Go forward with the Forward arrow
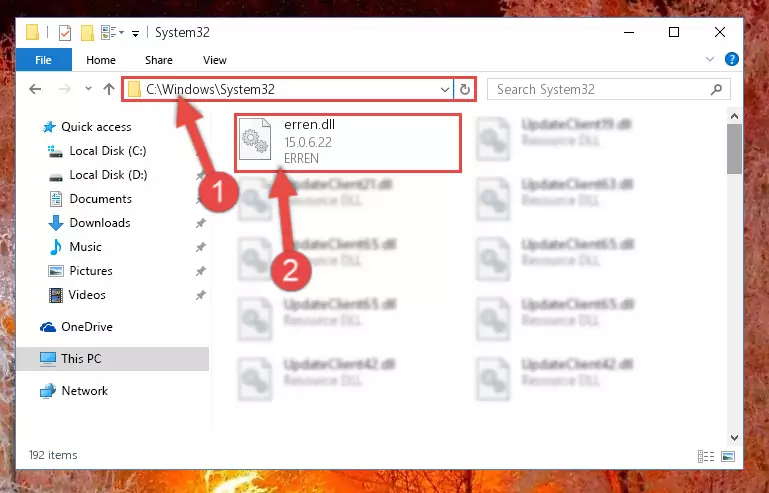This screenshot has height=493, width=769. pos(64,89)
